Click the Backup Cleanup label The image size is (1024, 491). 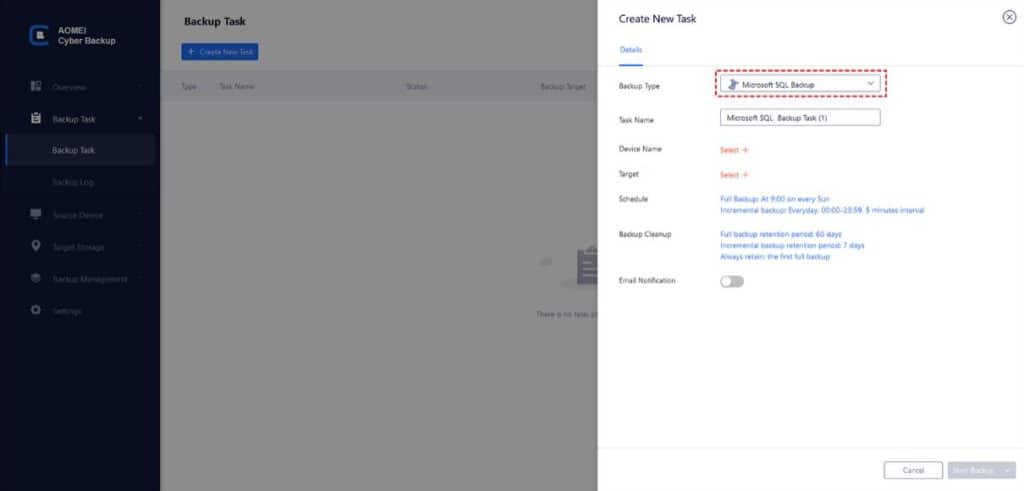[645, 234]
